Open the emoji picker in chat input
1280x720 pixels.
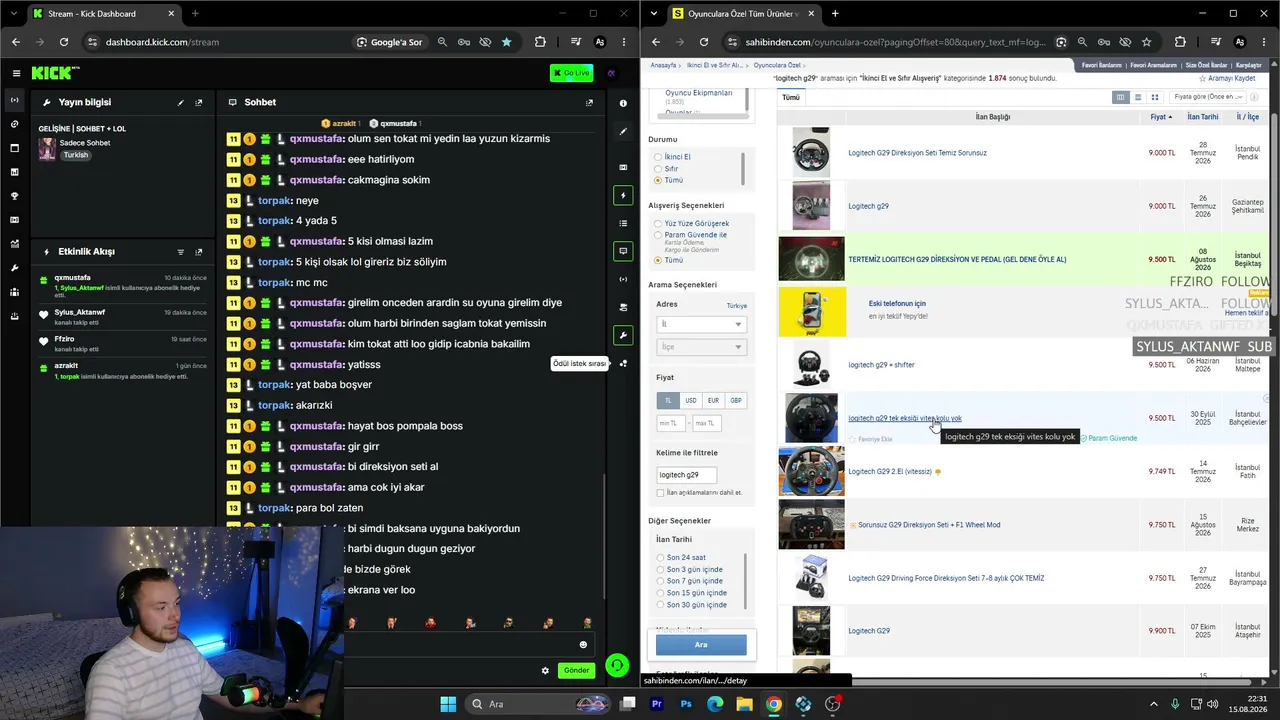pyautogui.click(x=583, y=645)
